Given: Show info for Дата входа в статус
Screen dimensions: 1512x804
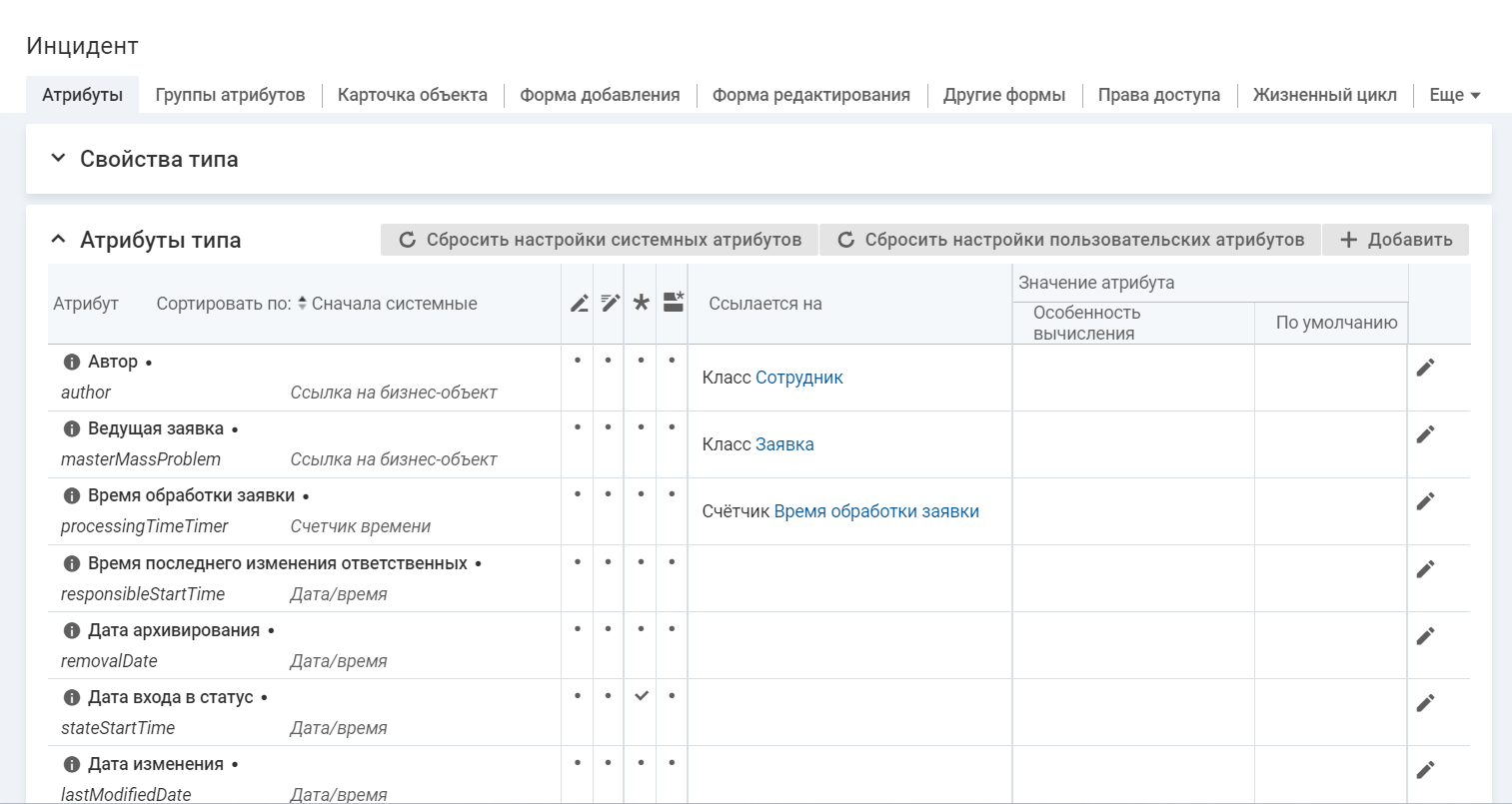Looking at the screenshot, I should pyautogui.click(x=72, y=698).
